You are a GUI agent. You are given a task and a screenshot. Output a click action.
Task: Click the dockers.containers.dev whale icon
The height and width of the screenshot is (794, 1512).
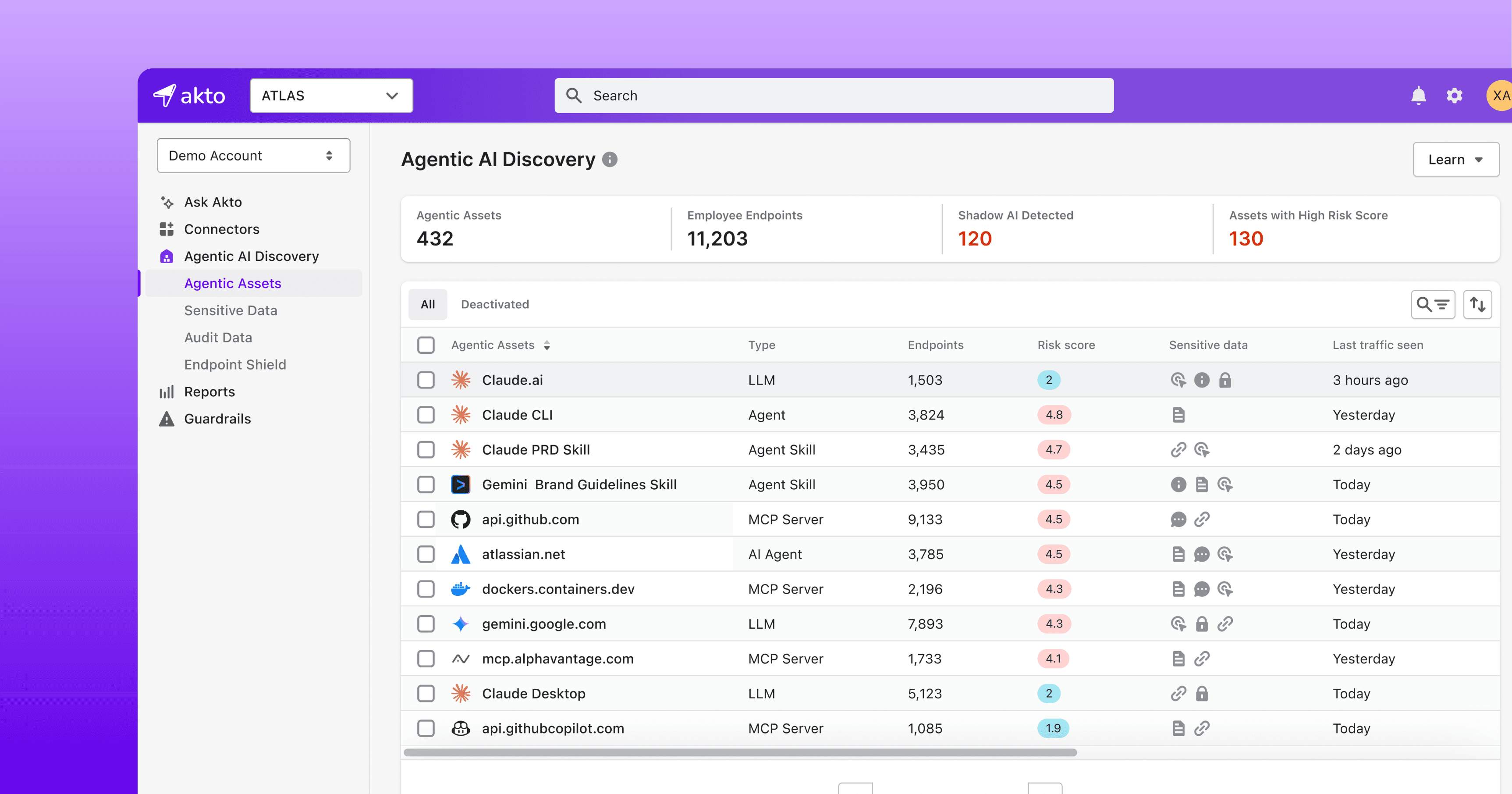coord(461,589)
